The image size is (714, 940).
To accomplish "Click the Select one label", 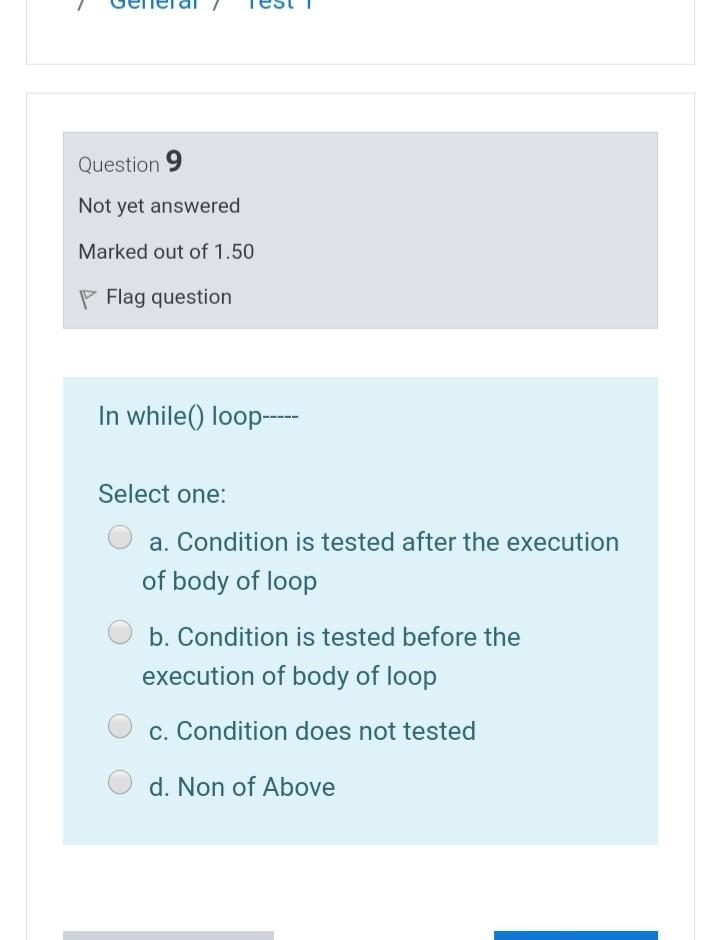I will pyautogui.click(x=161, y=494).
